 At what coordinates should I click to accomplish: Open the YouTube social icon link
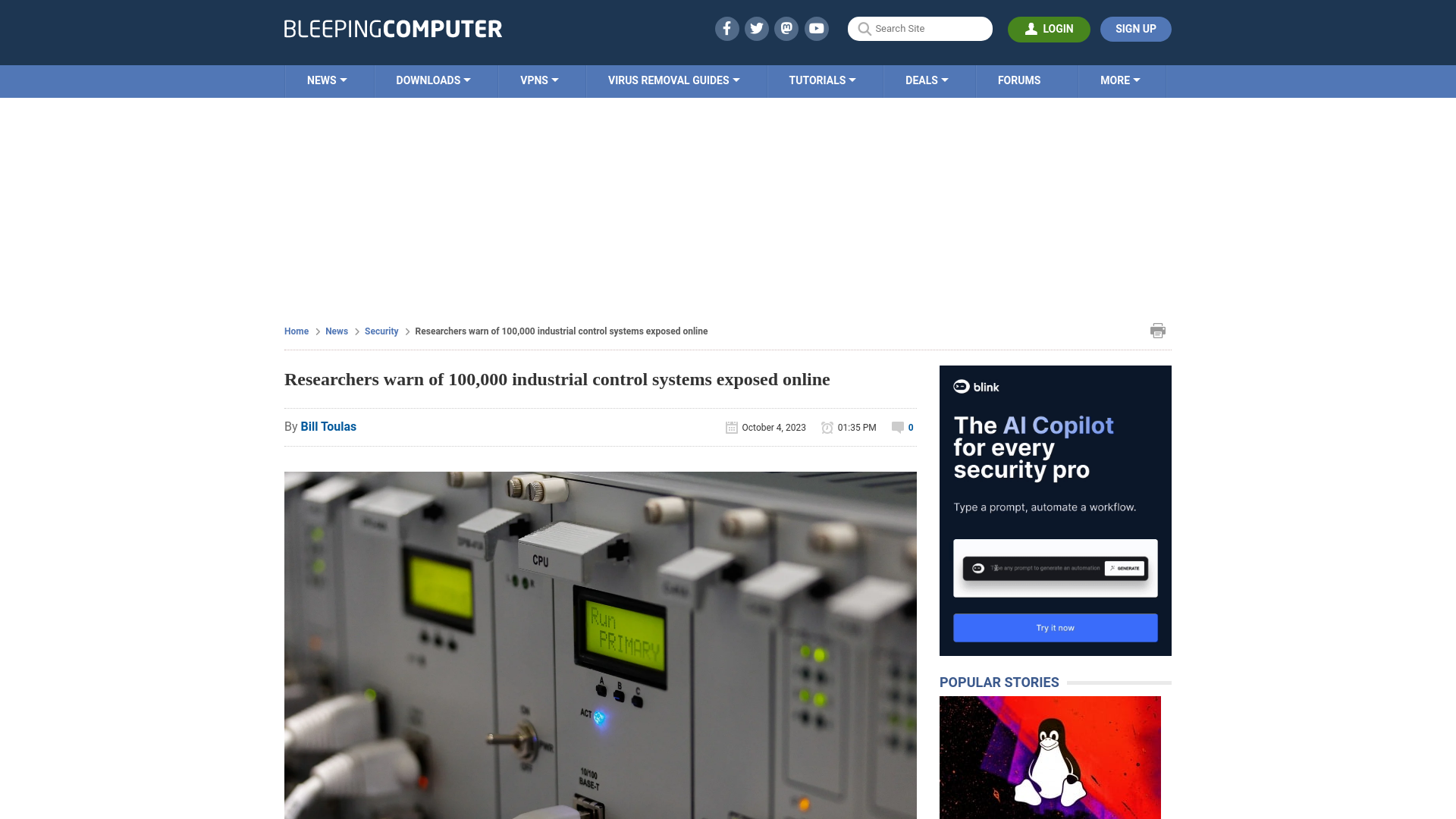(816, 28)
